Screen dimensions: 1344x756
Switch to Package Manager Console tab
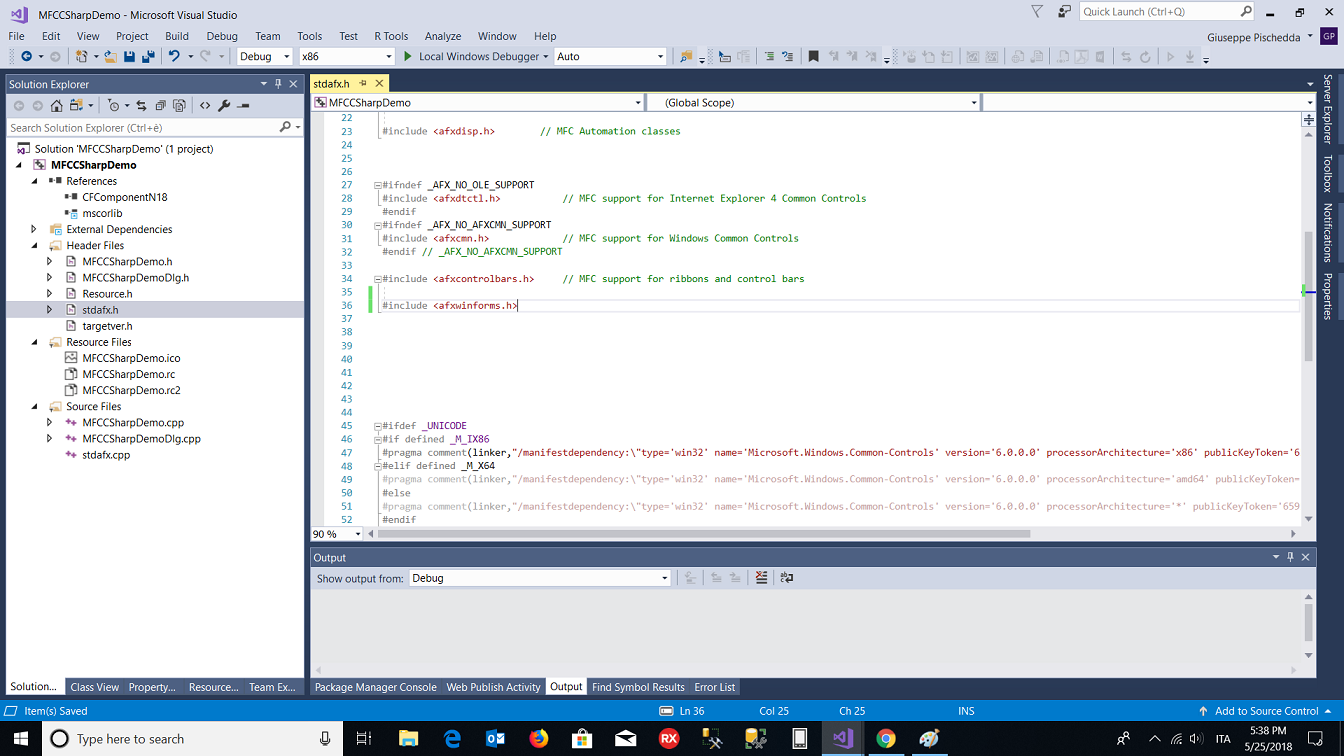click(375, 687)
